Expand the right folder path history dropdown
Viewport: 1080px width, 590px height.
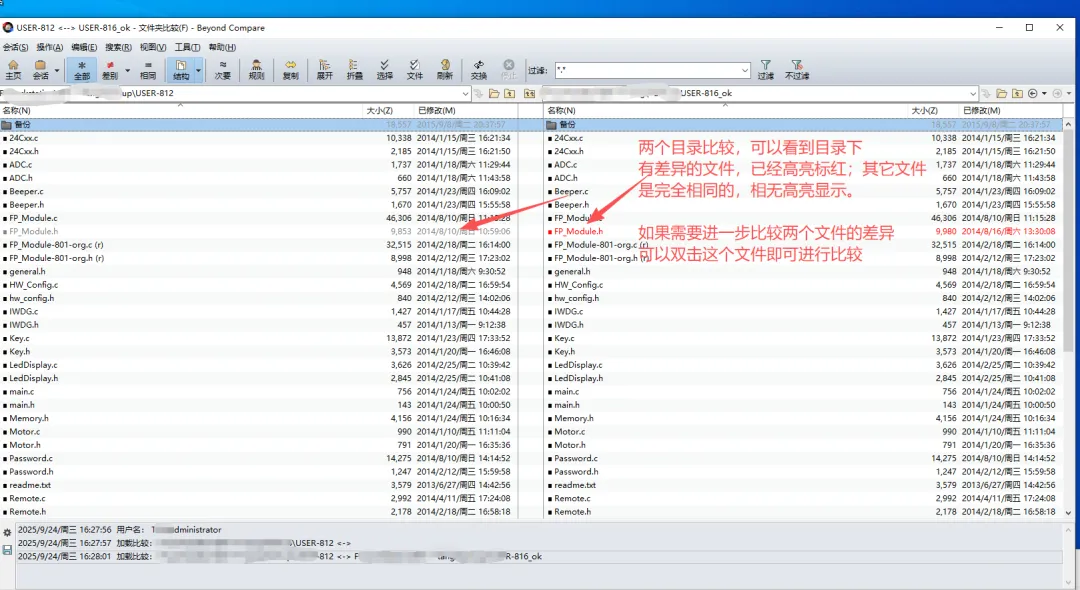click(973, 94)
